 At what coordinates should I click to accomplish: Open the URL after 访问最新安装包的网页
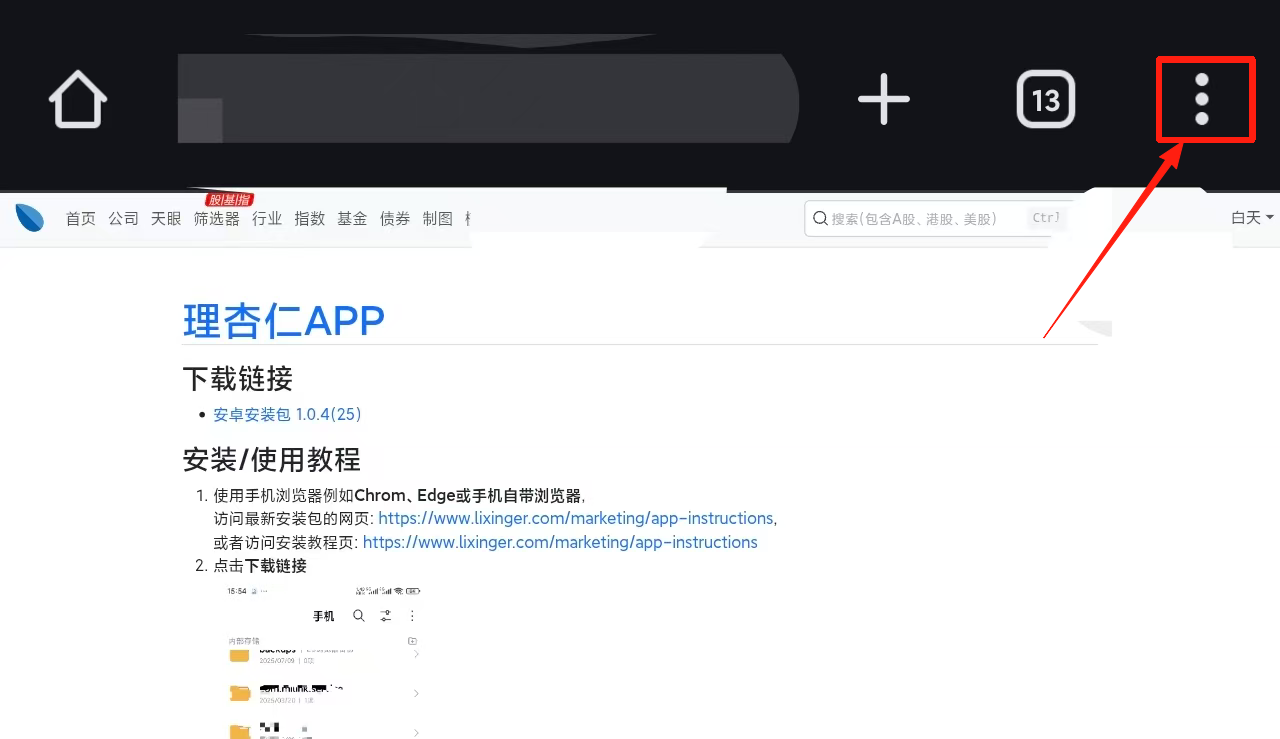coord(575,518)
